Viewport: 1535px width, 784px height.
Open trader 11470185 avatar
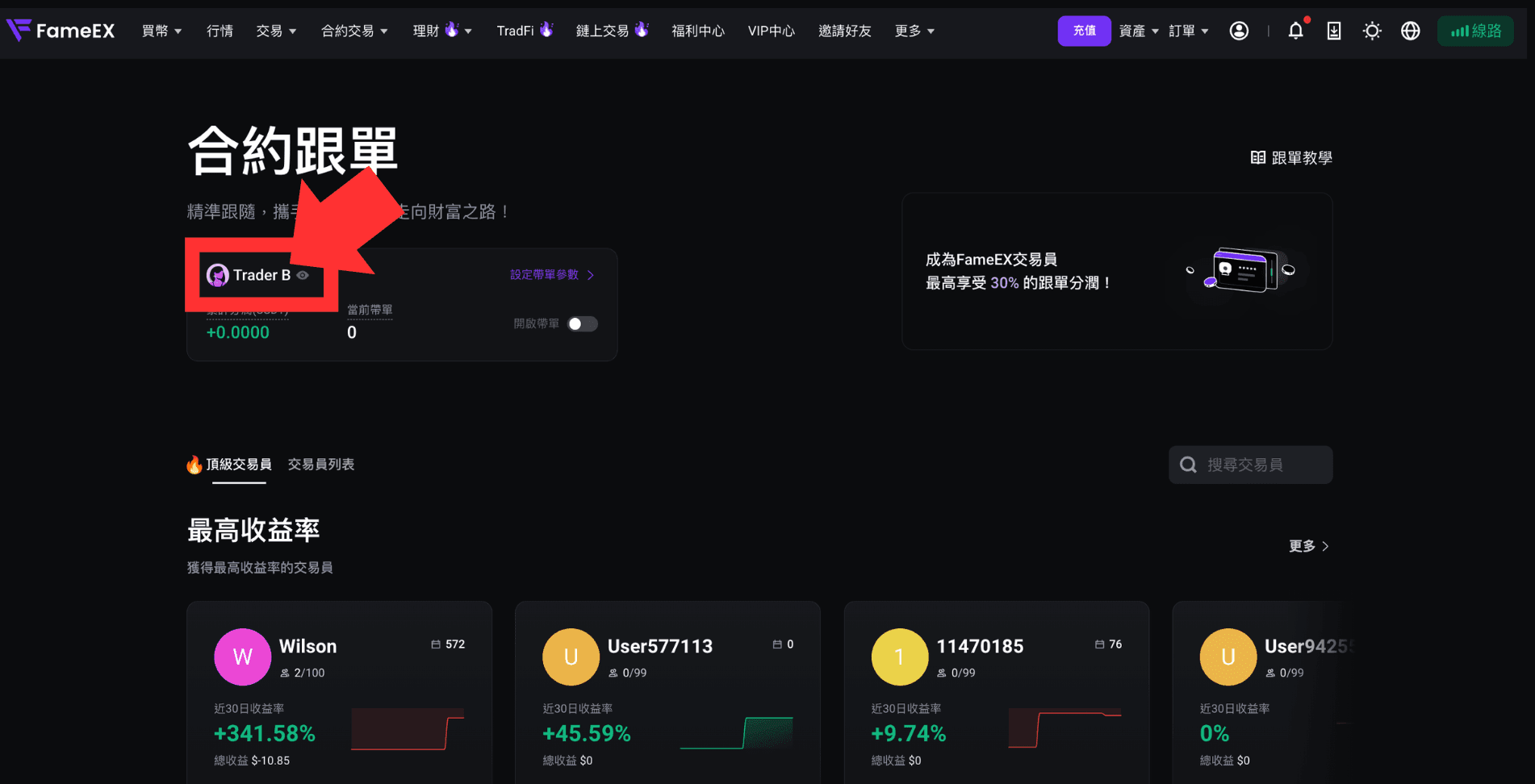click(x=900, y=657)
